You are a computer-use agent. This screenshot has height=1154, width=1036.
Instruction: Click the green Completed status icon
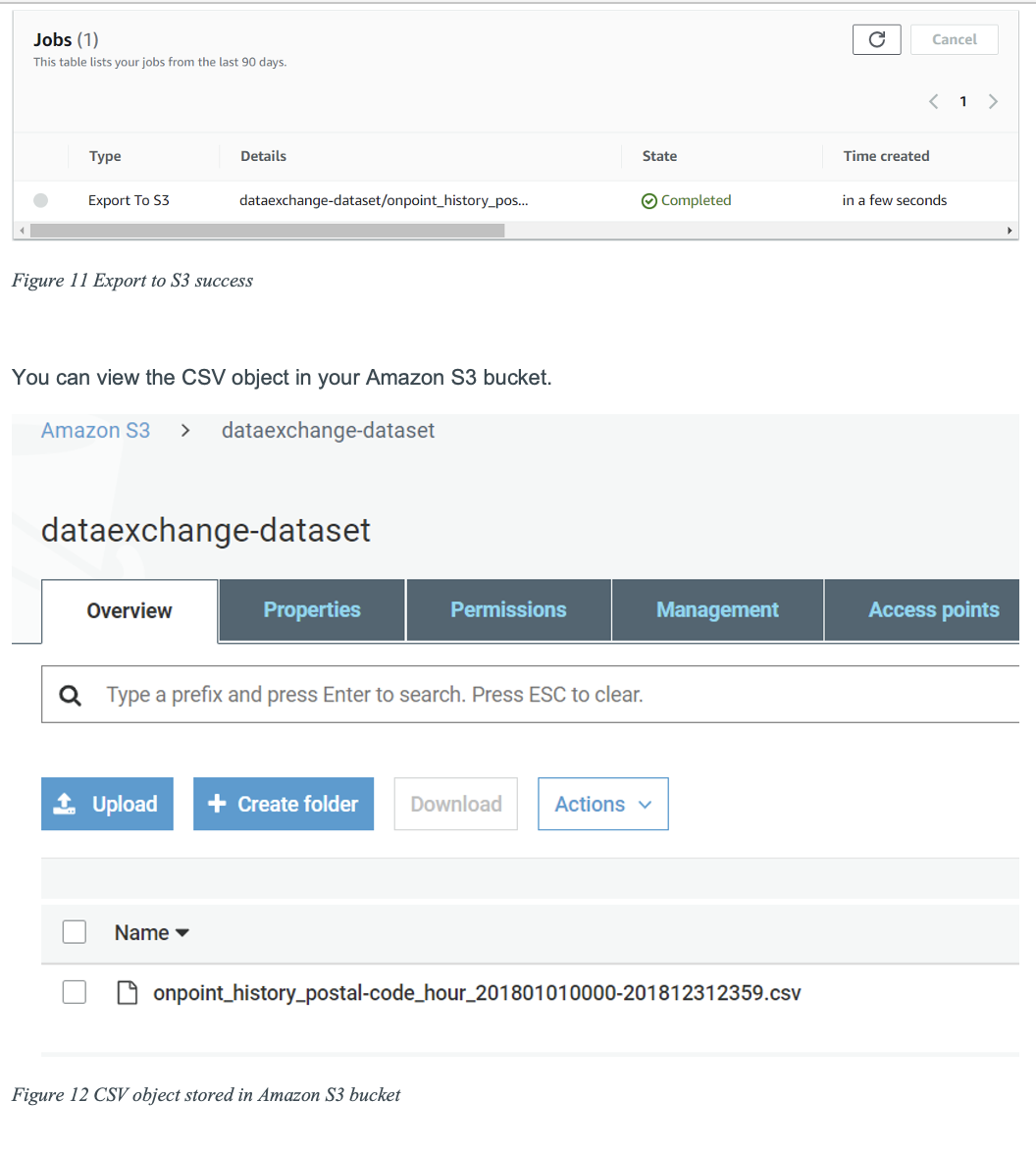coord(649,201)
